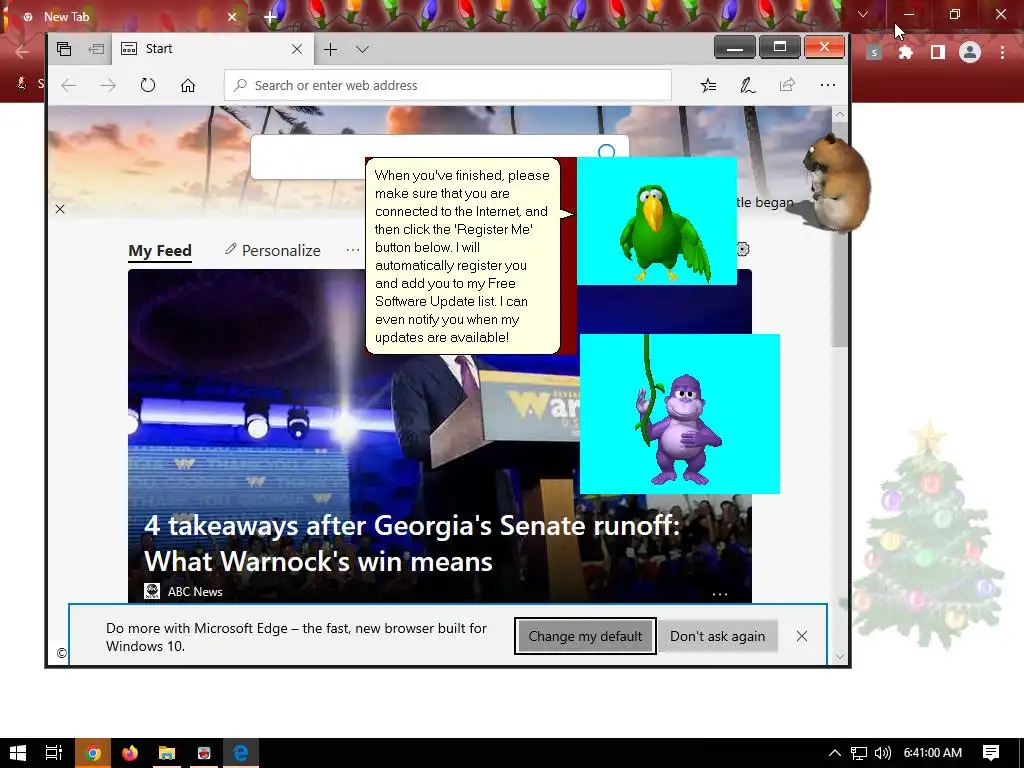Focus the Edge address bar
The image size is (1024, 768).
(448, 86)
